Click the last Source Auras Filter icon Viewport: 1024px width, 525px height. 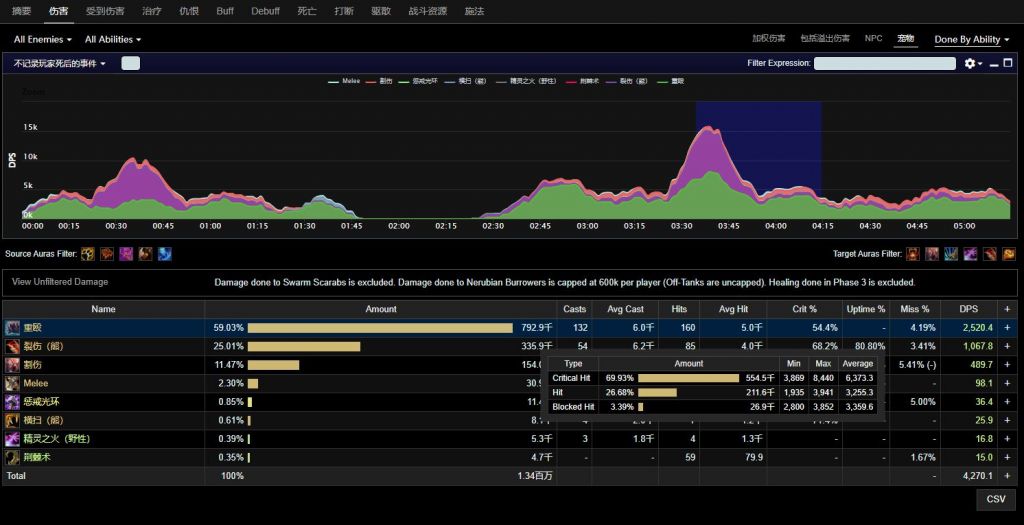[164, 254]
